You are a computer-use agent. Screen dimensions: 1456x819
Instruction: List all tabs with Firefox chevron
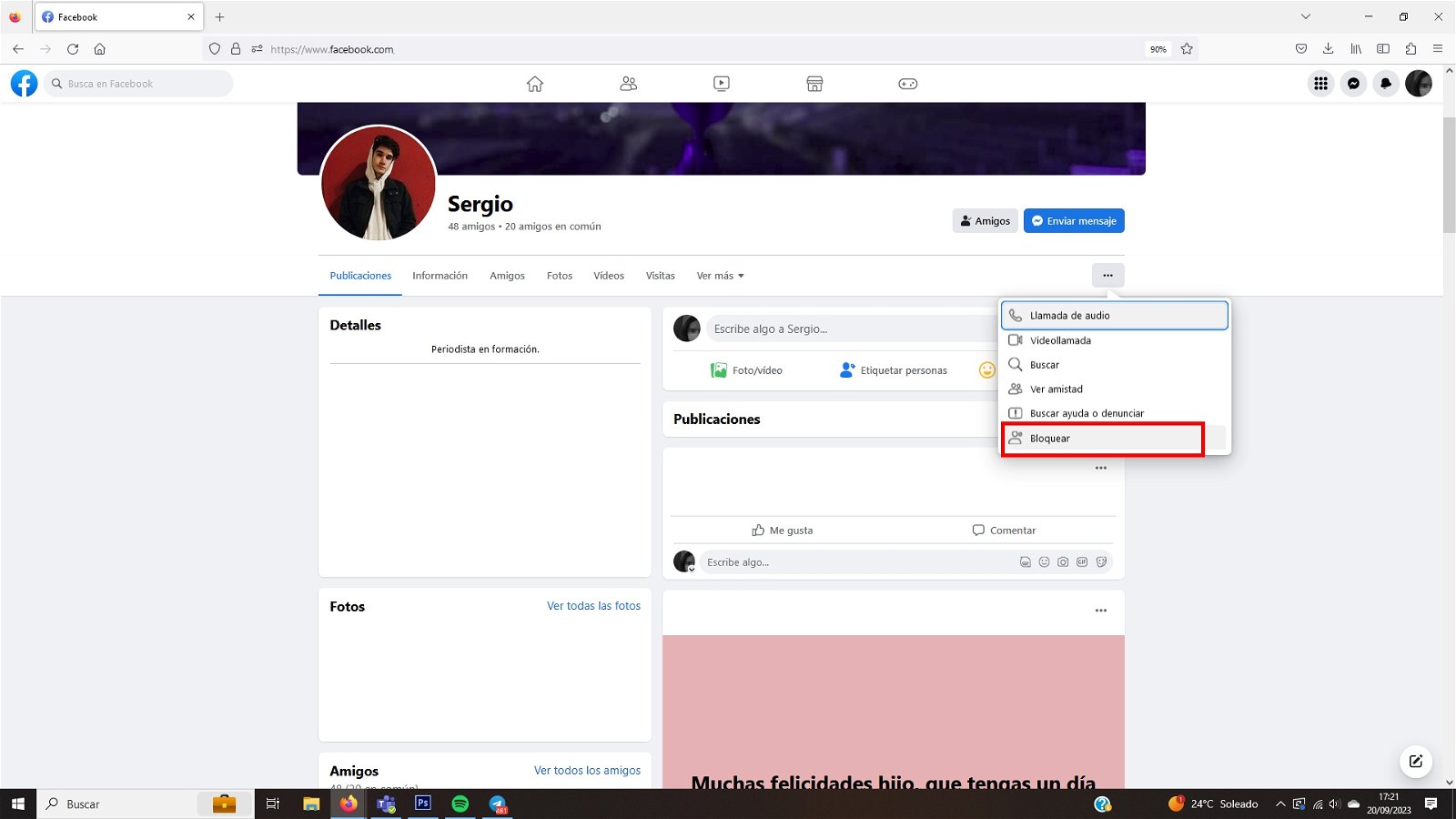tap(1305, 16)
